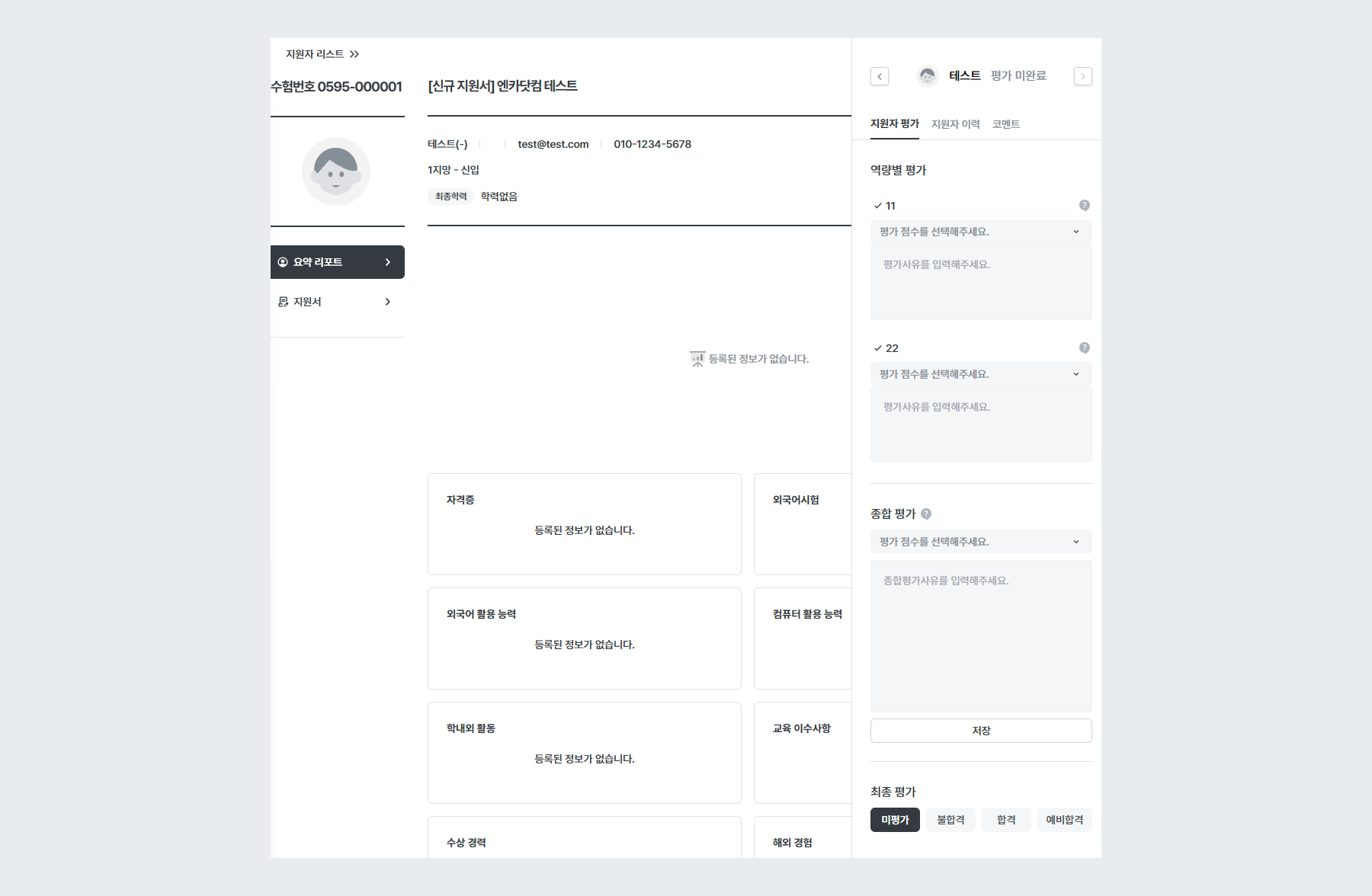Screen dimensions: 1372x896
Task: Select 예비합격 final evaluation option
Action: point(1065,820)
